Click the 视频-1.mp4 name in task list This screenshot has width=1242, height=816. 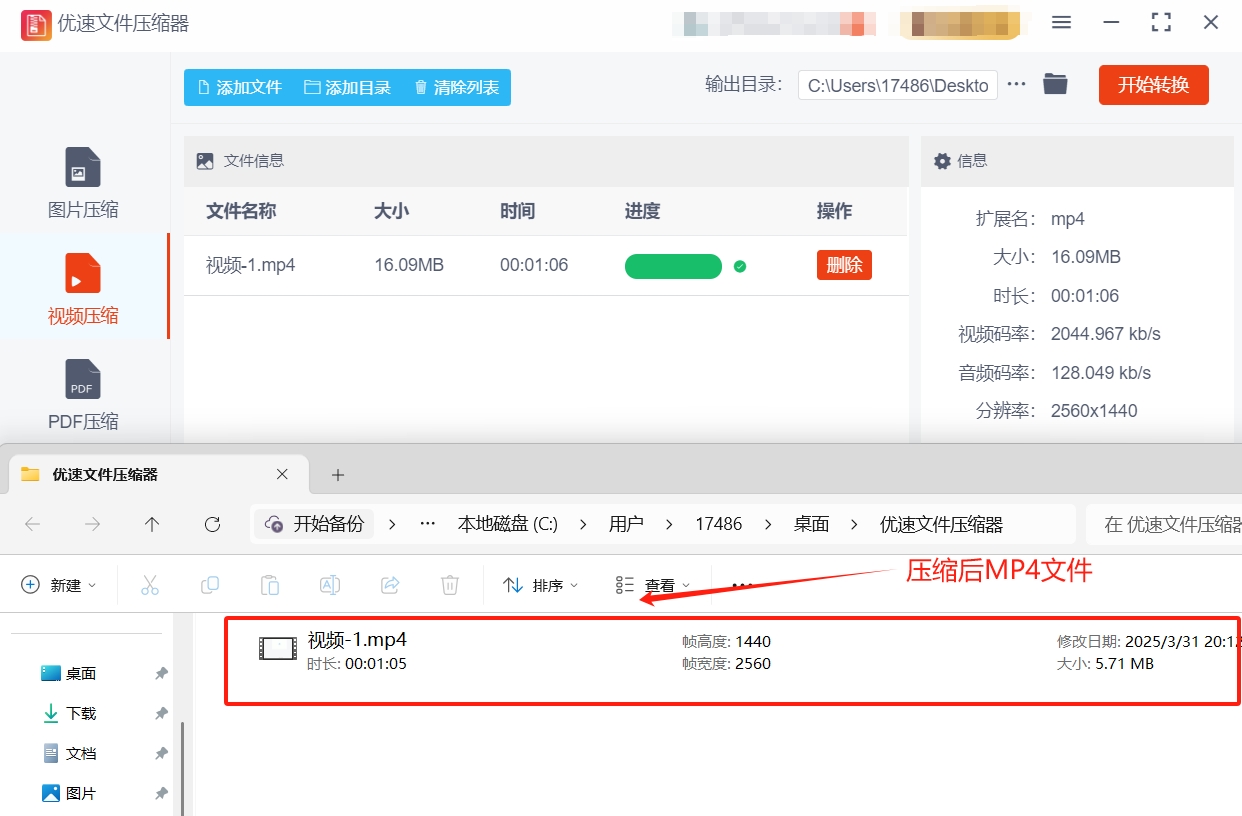pos(250,265)
